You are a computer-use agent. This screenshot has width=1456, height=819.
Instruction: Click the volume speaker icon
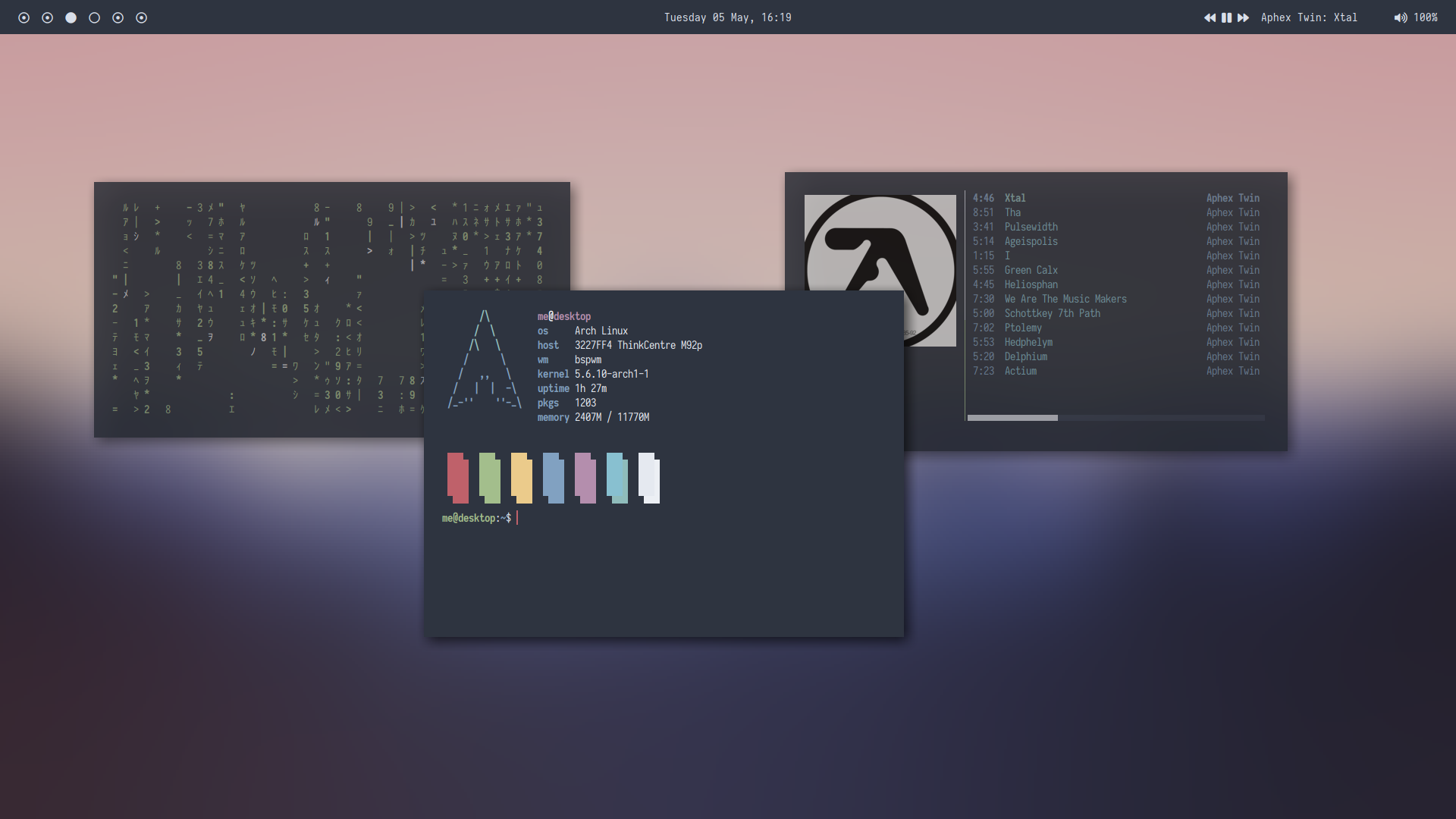click(1400, 17)
